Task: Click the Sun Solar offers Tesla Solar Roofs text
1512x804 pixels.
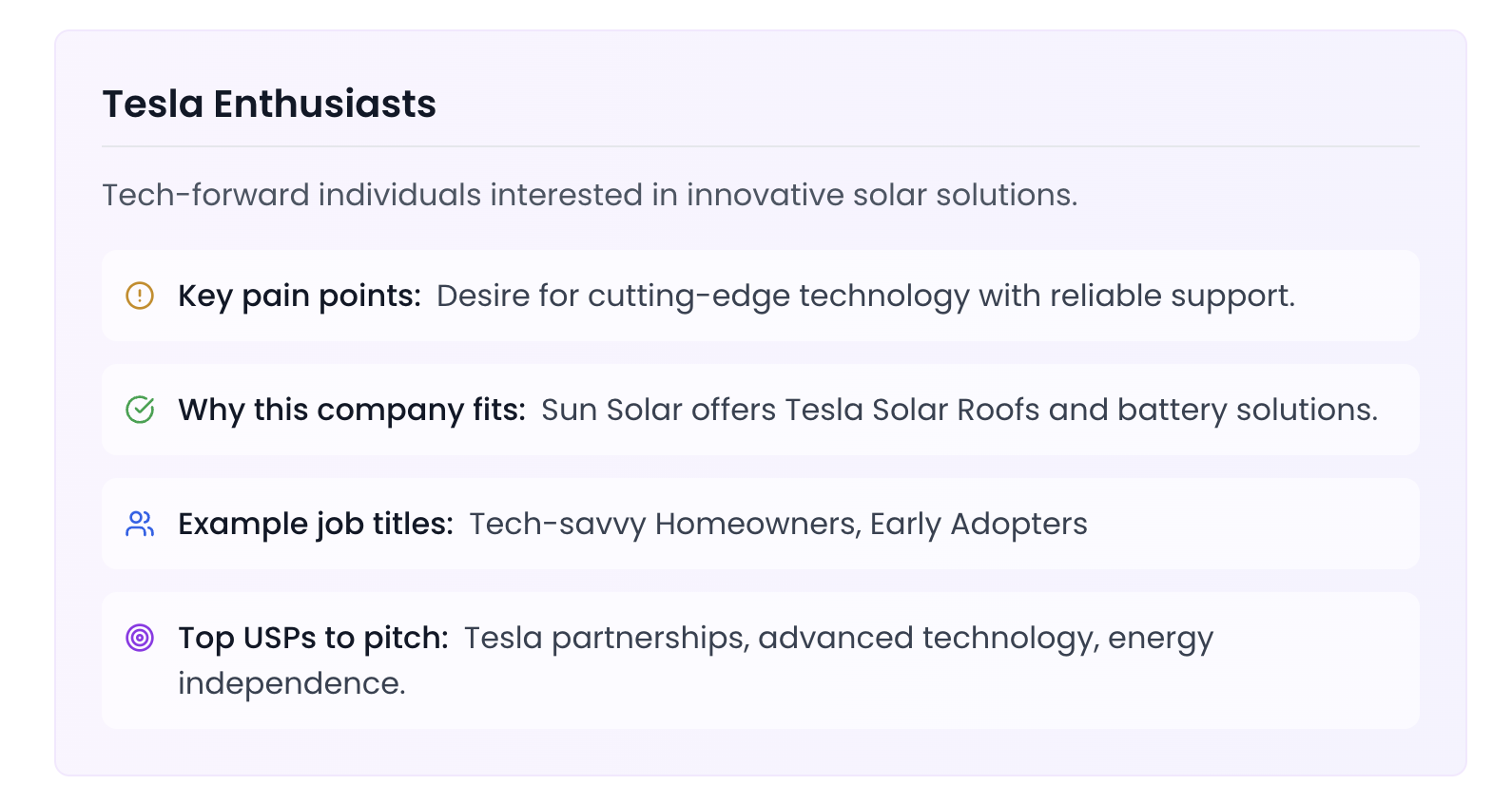Action: tap(960, 411)
